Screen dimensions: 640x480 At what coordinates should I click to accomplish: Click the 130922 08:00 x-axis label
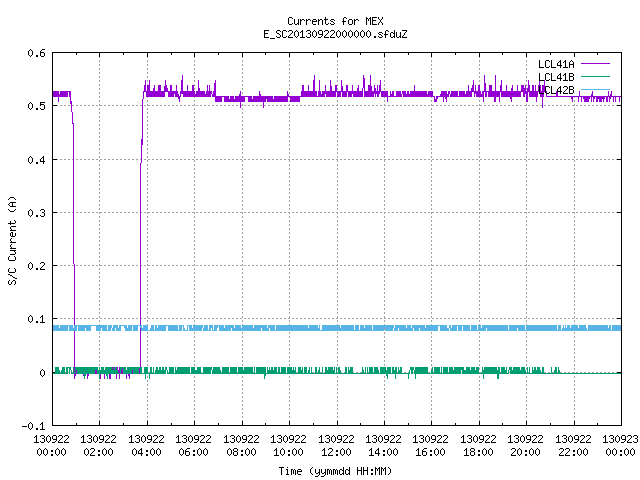(x=241, y=446)
